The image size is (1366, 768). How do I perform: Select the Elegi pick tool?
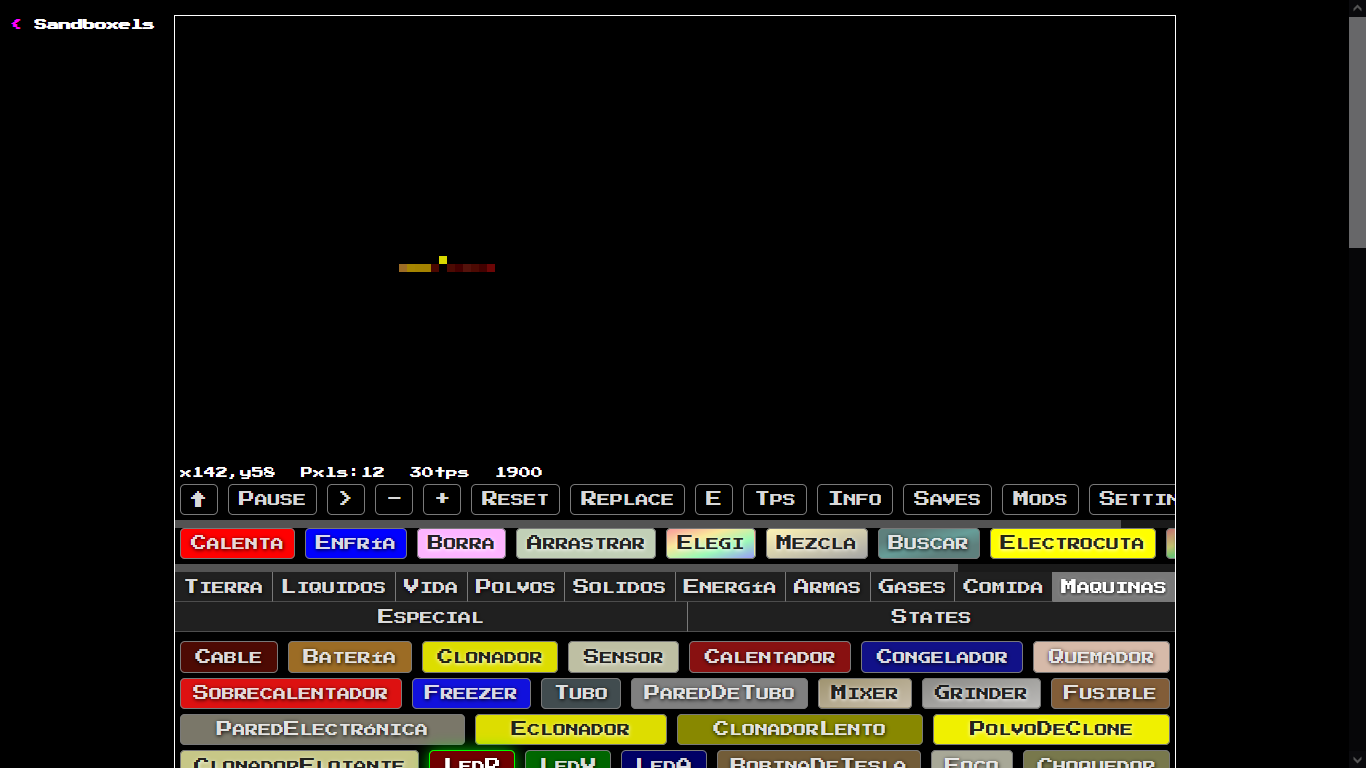click(x=711, y=543)
